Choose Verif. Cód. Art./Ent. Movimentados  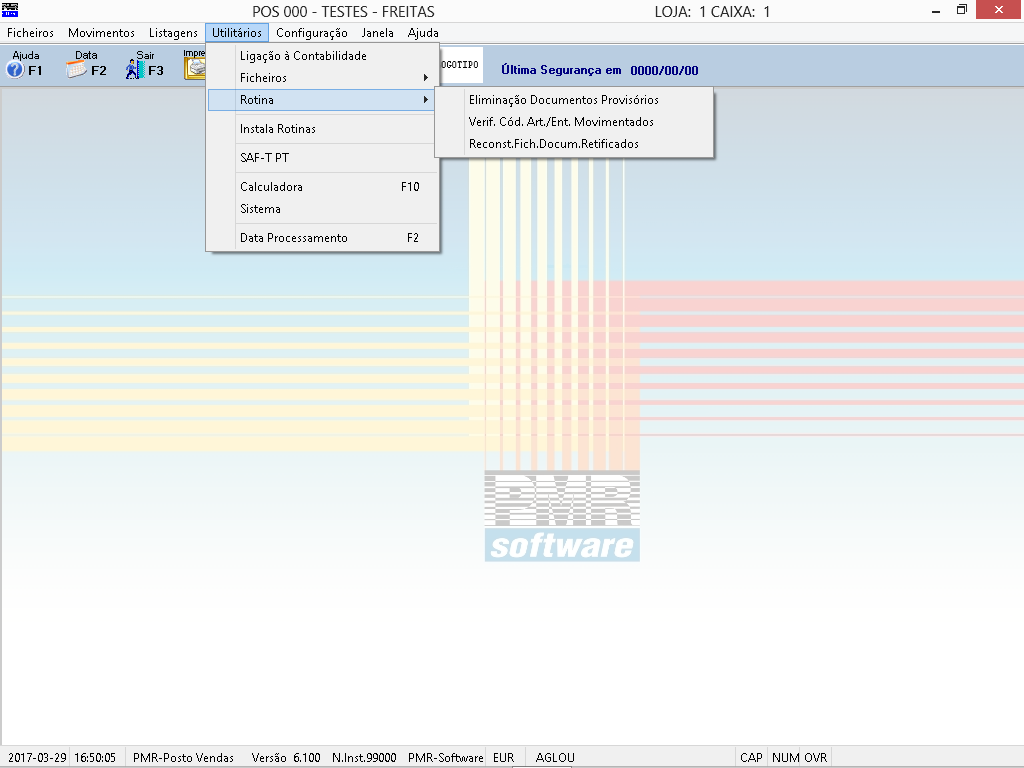561,122
